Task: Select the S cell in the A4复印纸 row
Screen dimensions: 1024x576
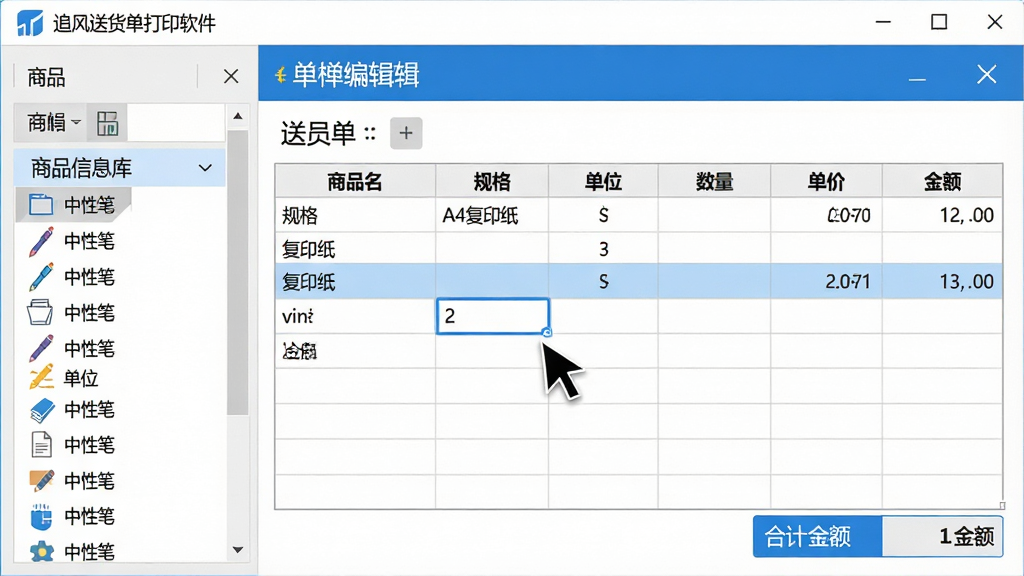Action: [603, 215]
